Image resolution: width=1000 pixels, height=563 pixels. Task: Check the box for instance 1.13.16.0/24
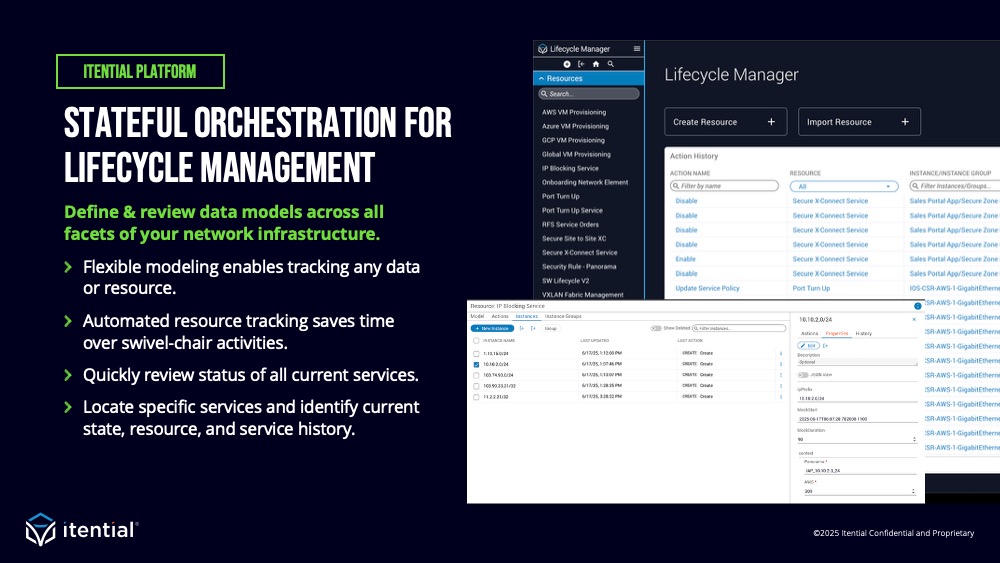[x=476, y=354]
